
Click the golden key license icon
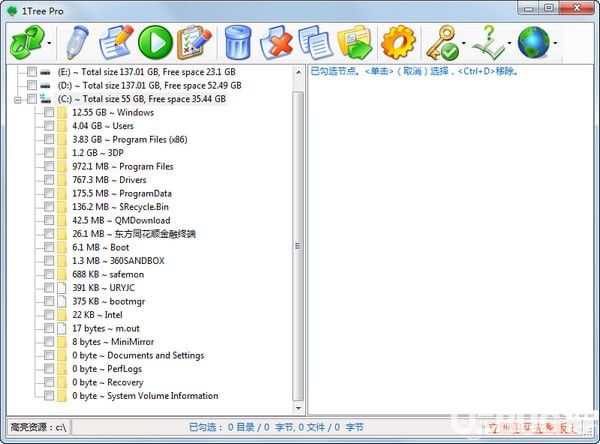(442, 42)
